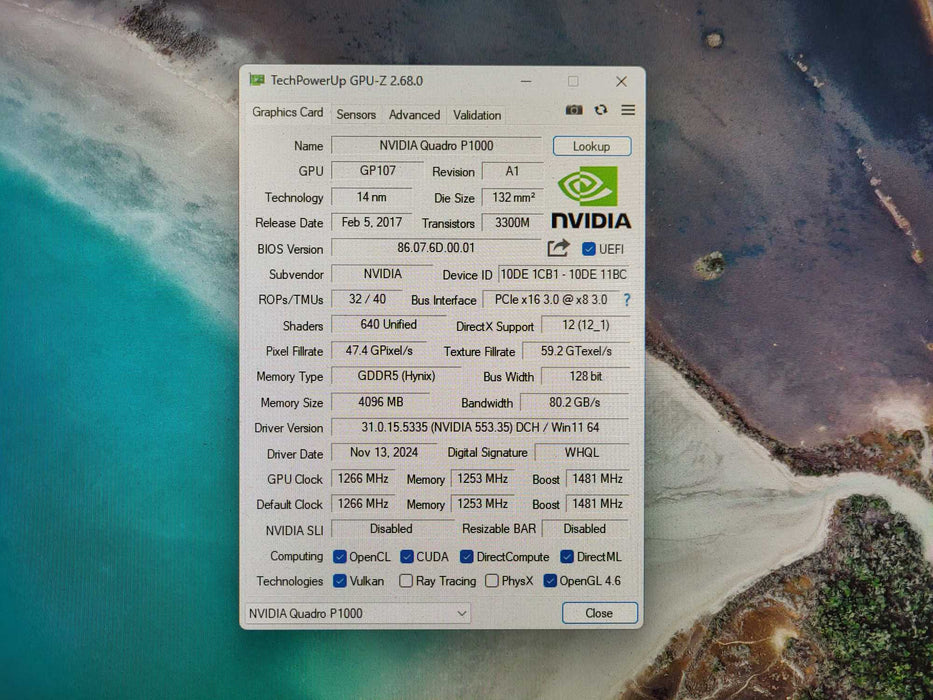
Task: Open the hamburger menu icon
Action: [627, 110]
